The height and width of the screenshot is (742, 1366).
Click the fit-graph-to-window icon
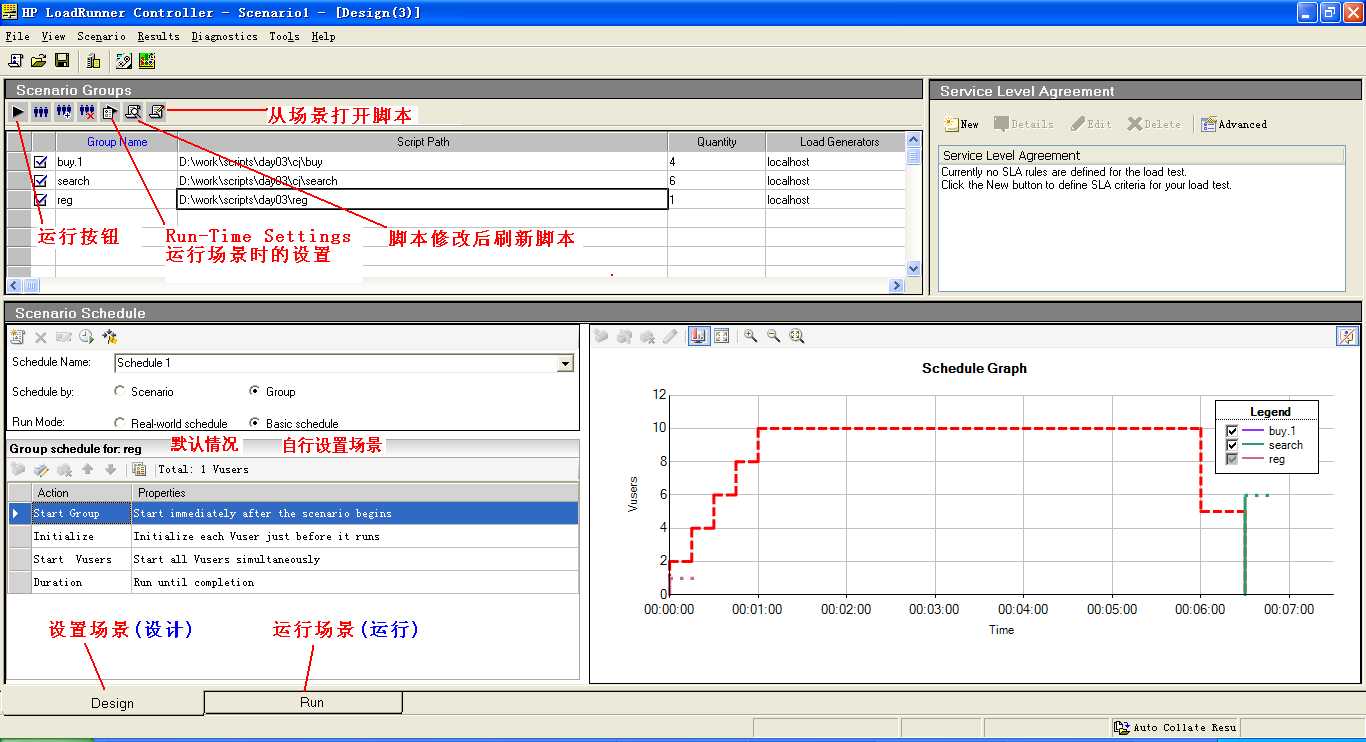tap(721, 336)
